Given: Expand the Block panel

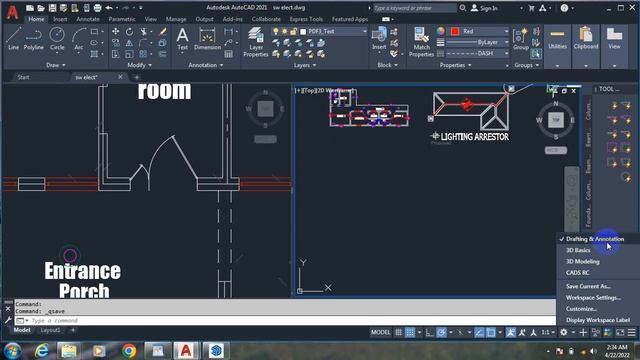Looking at the screenshot, I should tap(387, 65).
